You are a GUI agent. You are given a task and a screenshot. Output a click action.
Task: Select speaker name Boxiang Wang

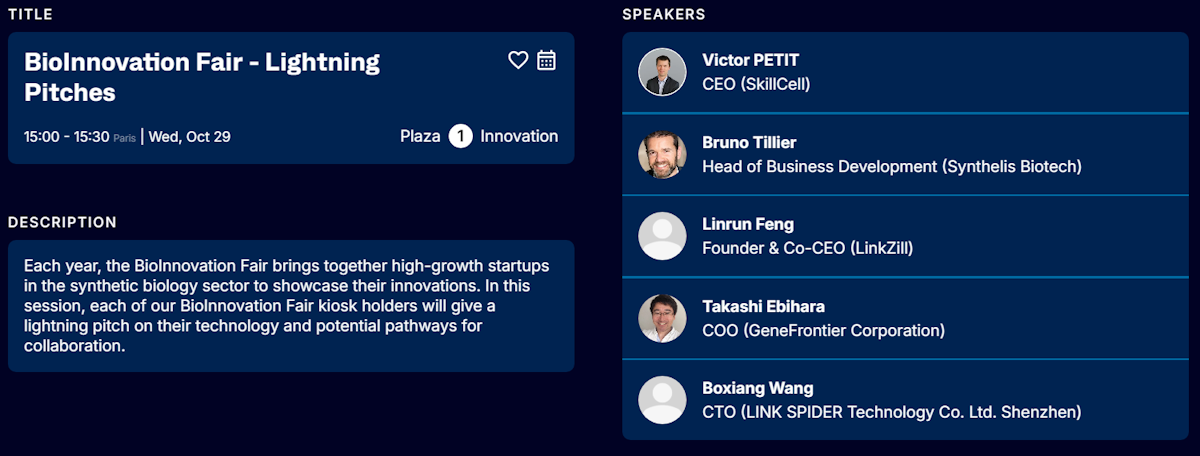click(x=757, y=388)
